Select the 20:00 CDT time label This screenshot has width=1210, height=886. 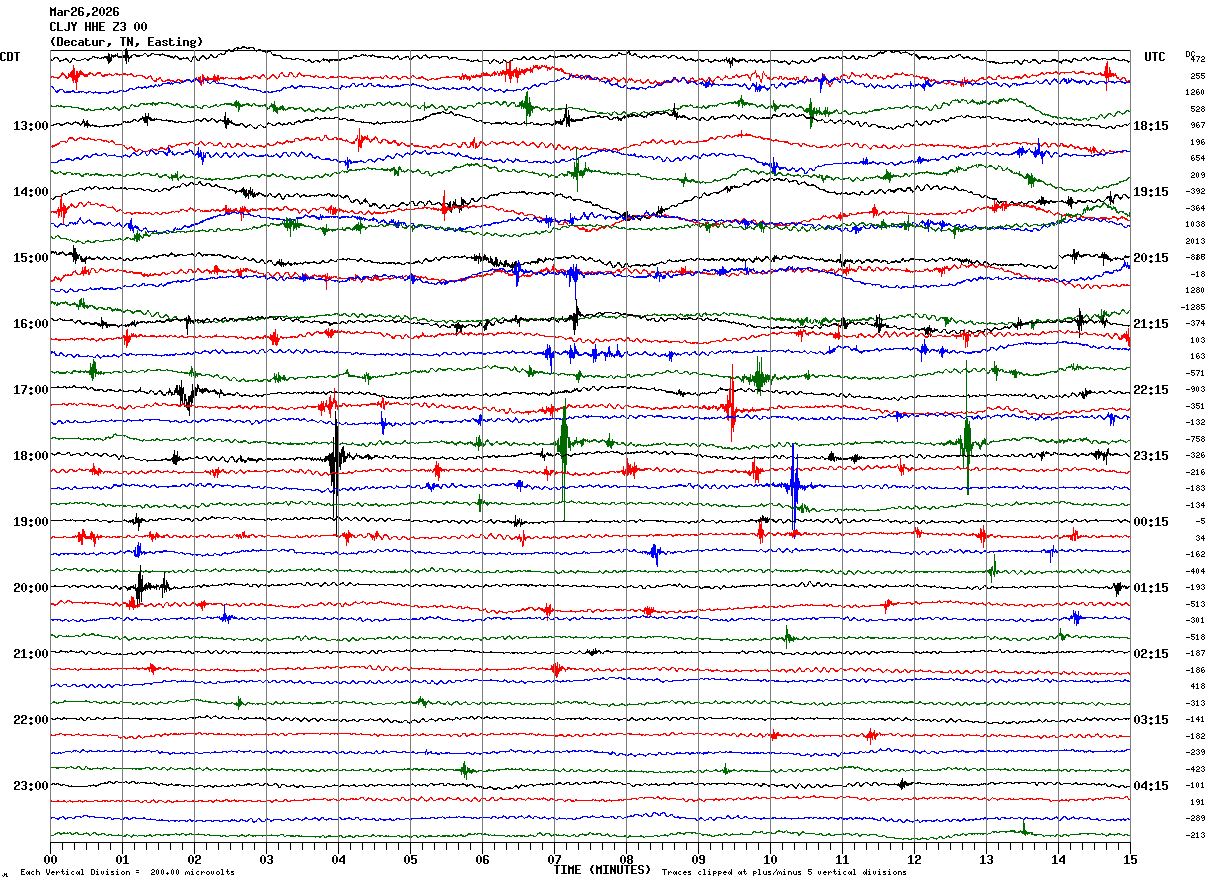[31, 588]
